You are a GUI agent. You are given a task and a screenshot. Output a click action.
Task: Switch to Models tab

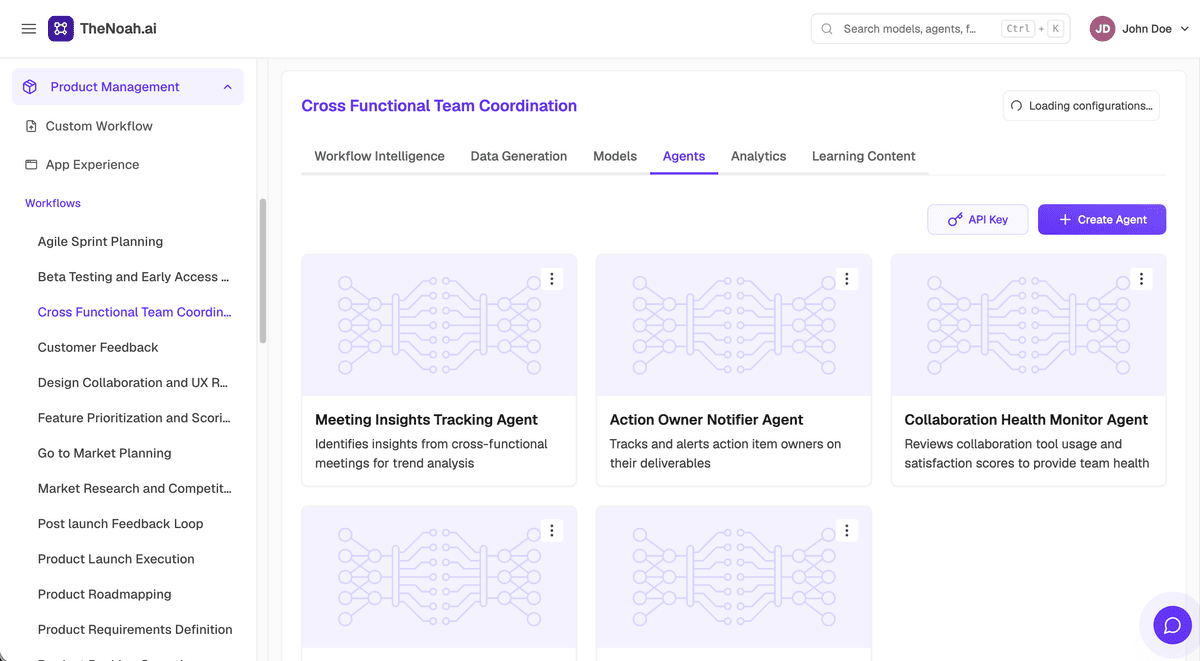pyautogui.click(x=615, y=156)
